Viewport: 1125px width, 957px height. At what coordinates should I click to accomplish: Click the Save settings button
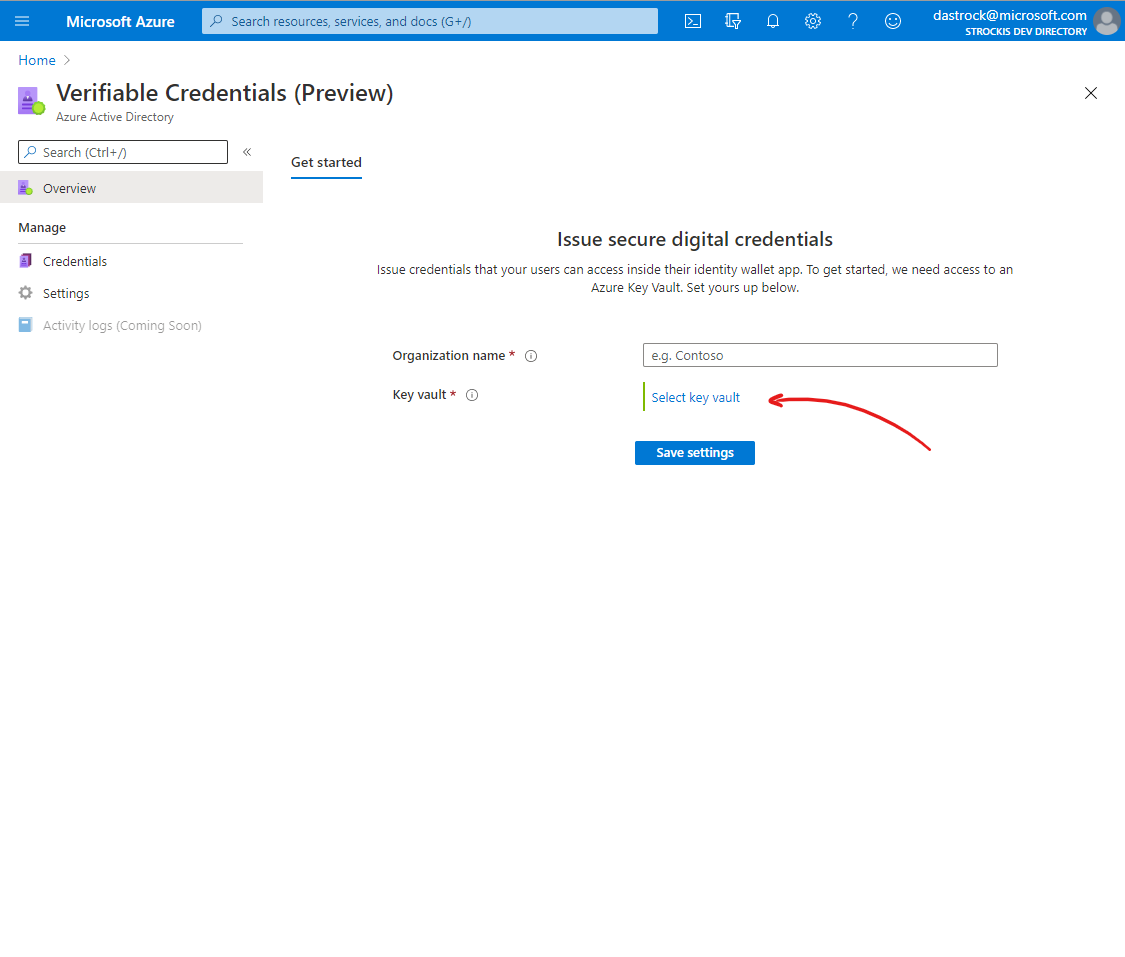pos(695,453)
